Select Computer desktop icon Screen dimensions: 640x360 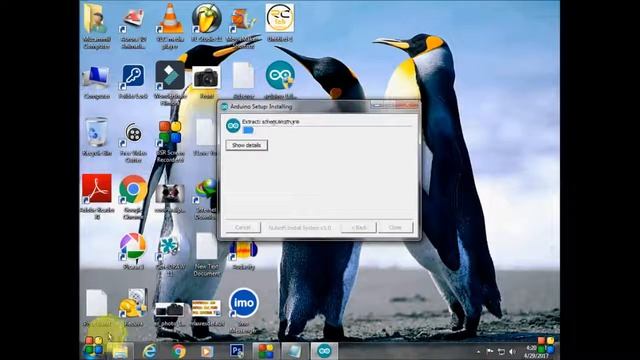coord(96,82)
